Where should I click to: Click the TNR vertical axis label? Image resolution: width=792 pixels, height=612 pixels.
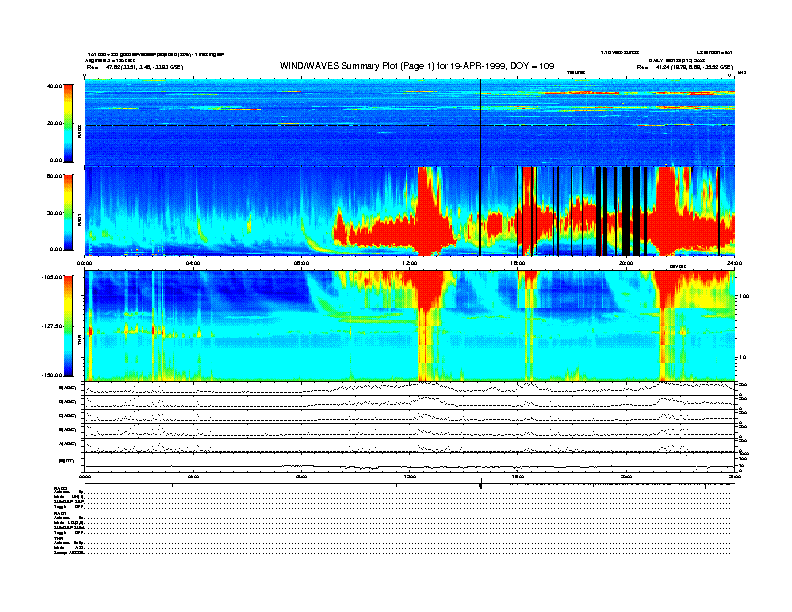(x=79, y=342)
